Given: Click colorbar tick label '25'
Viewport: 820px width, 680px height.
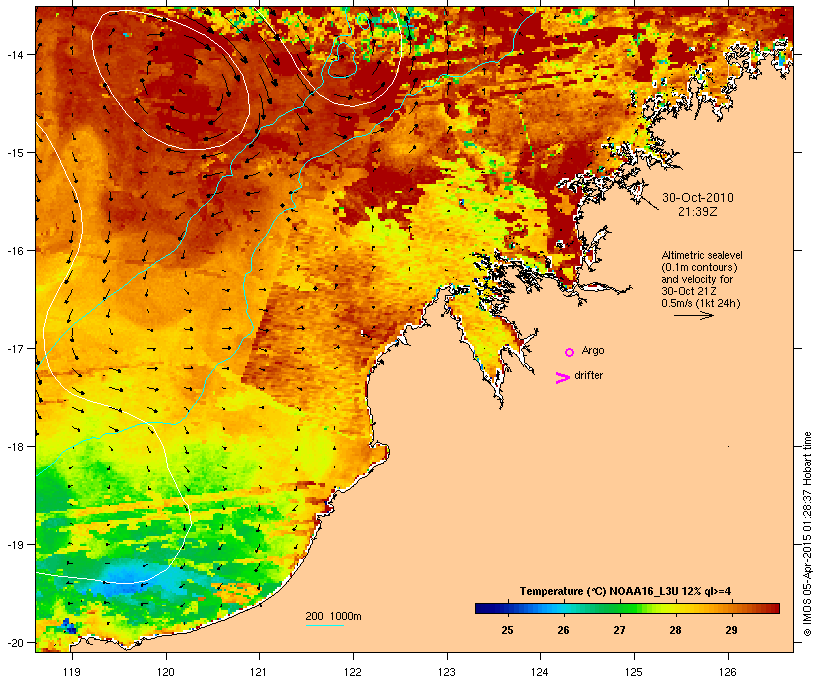Looking at the screenshot, I should coord(507,630).
